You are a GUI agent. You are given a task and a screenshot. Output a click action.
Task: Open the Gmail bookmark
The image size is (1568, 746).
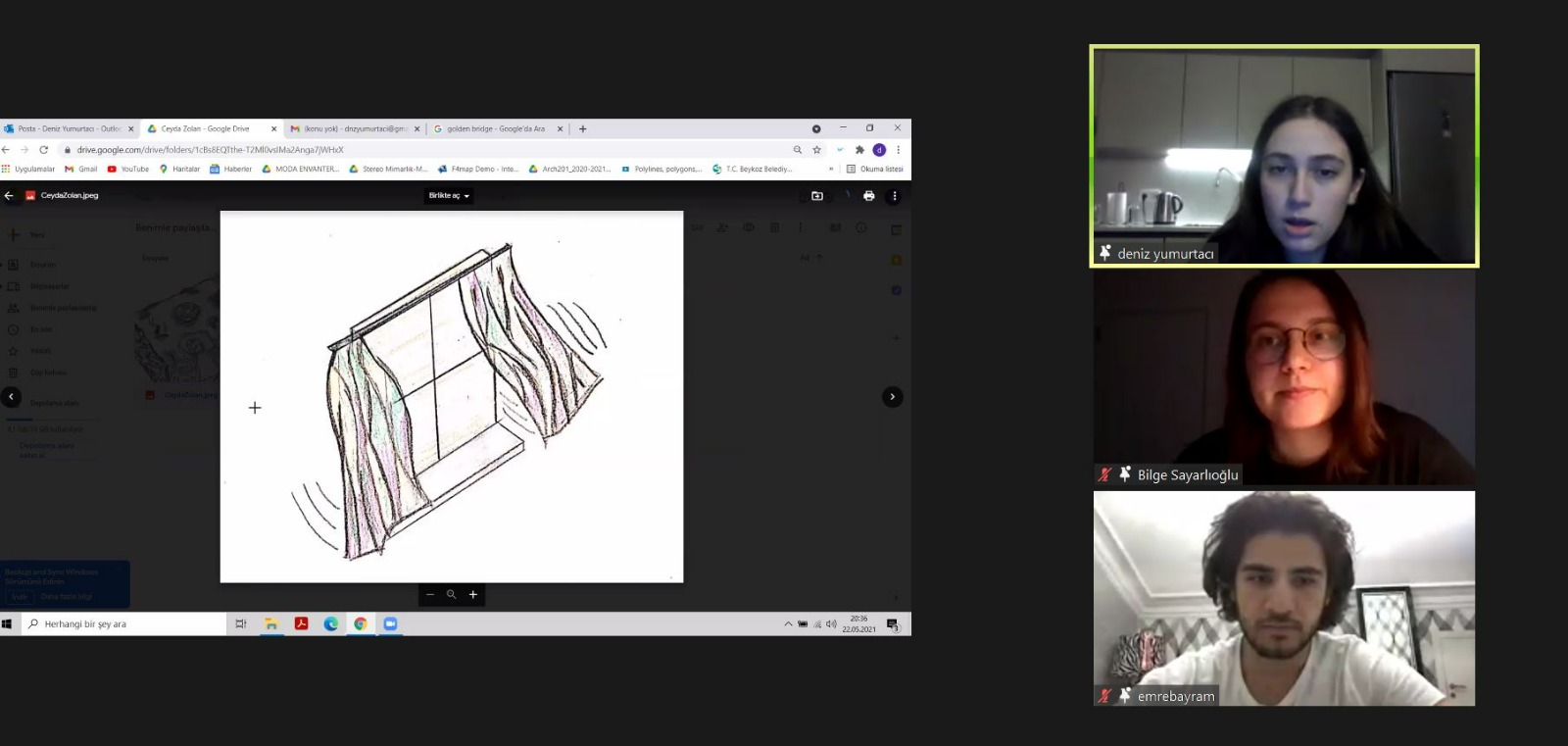pos(81,169)
